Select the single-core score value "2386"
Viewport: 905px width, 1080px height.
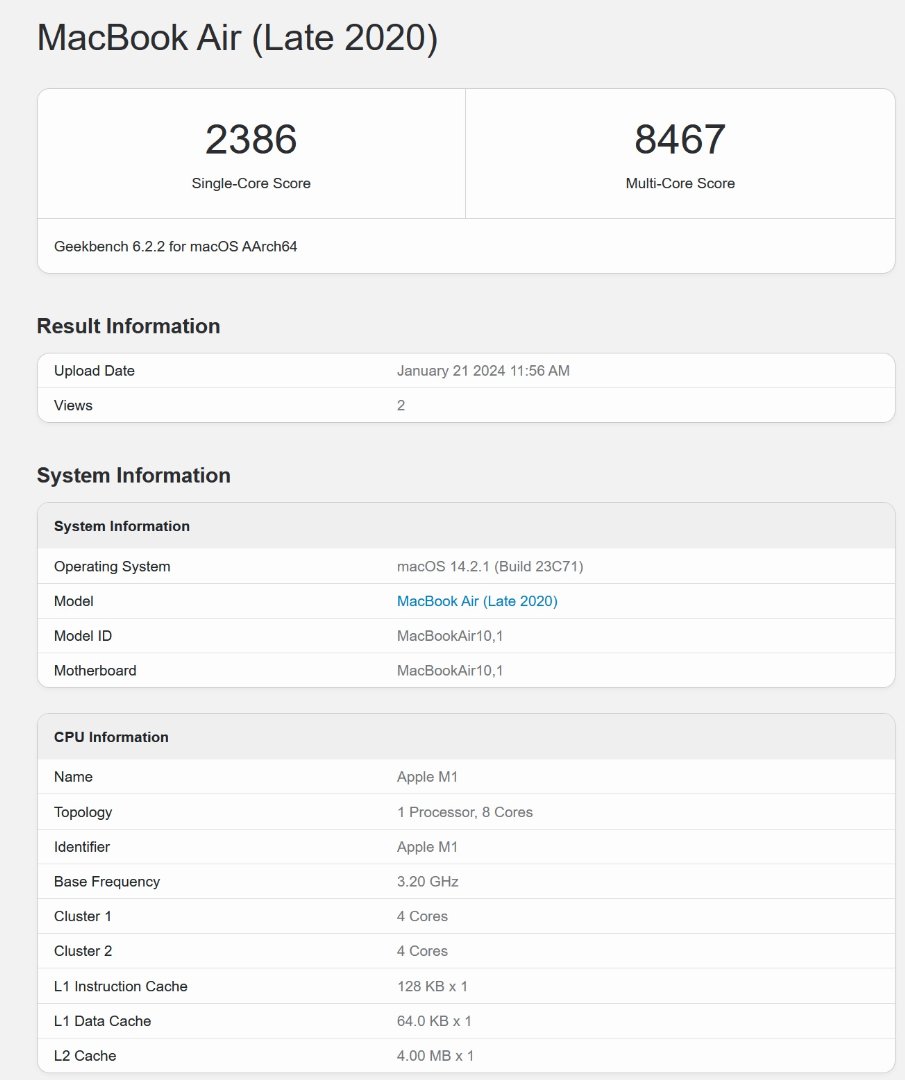point(251,139)
